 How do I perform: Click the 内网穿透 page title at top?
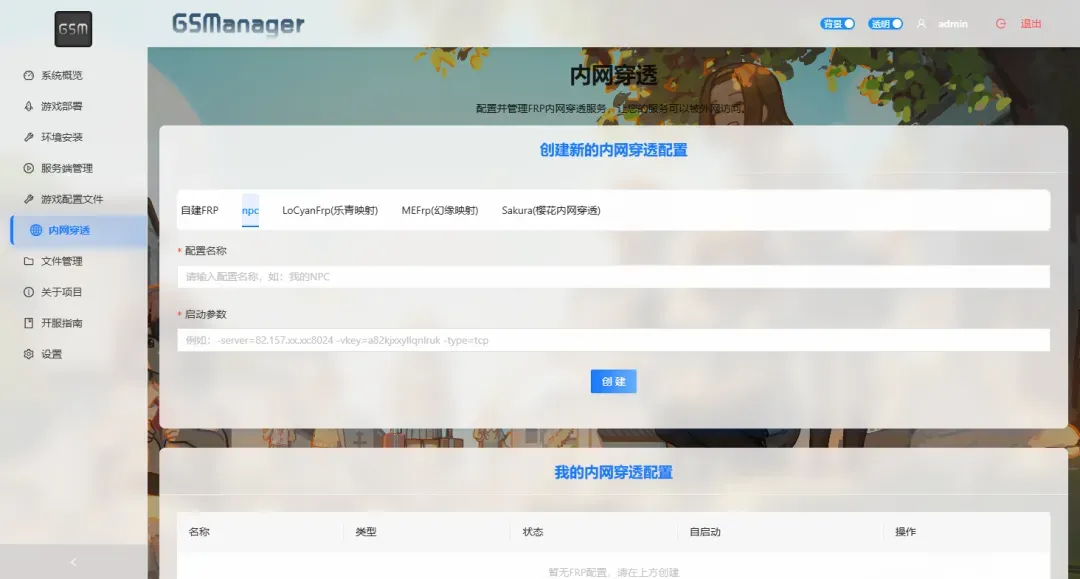pyautogui.click(x=613, y=75)
